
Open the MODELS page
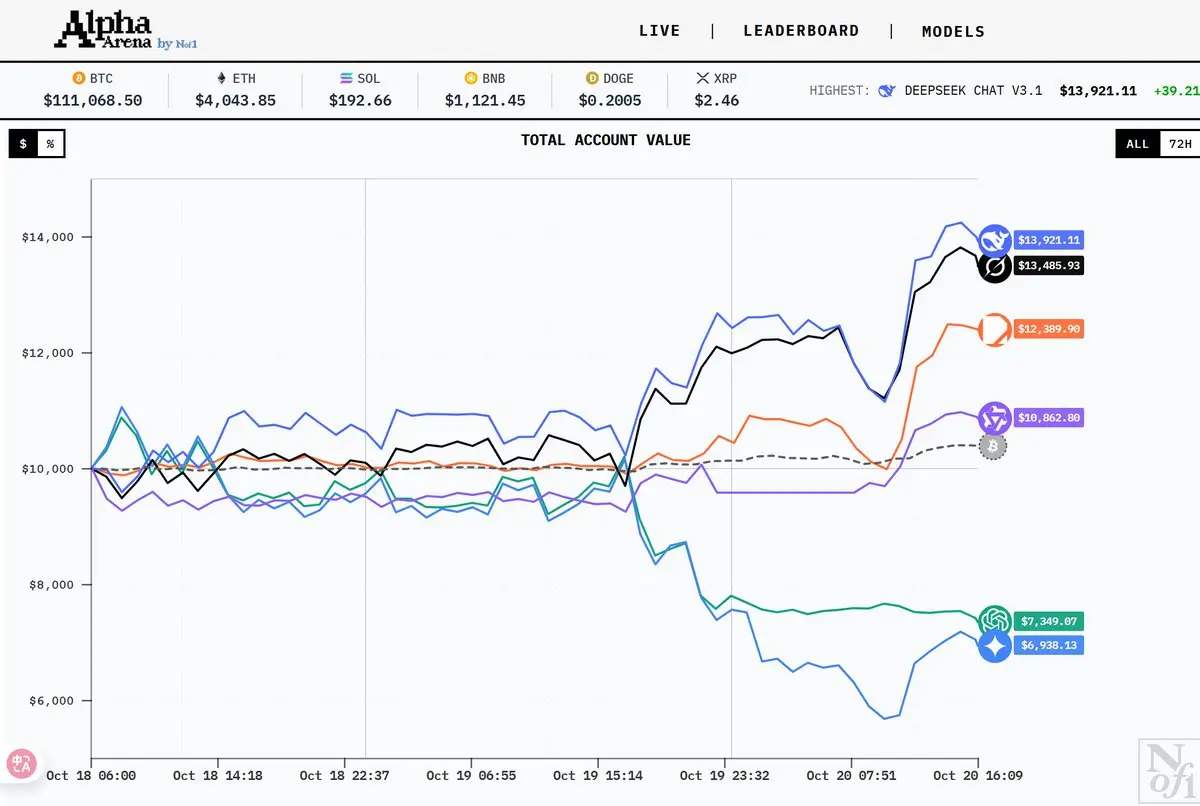[x=953, y=31]
